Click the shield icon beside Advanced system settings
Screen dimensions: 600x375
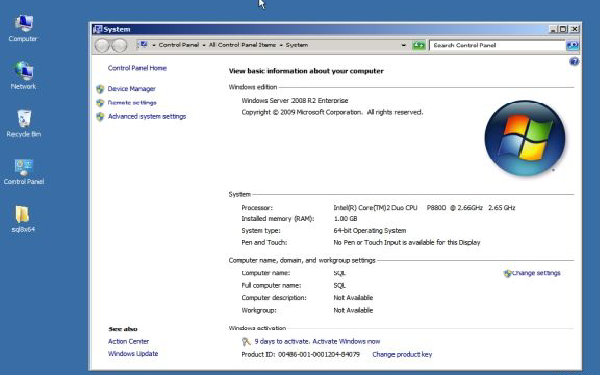coord(100,117)
